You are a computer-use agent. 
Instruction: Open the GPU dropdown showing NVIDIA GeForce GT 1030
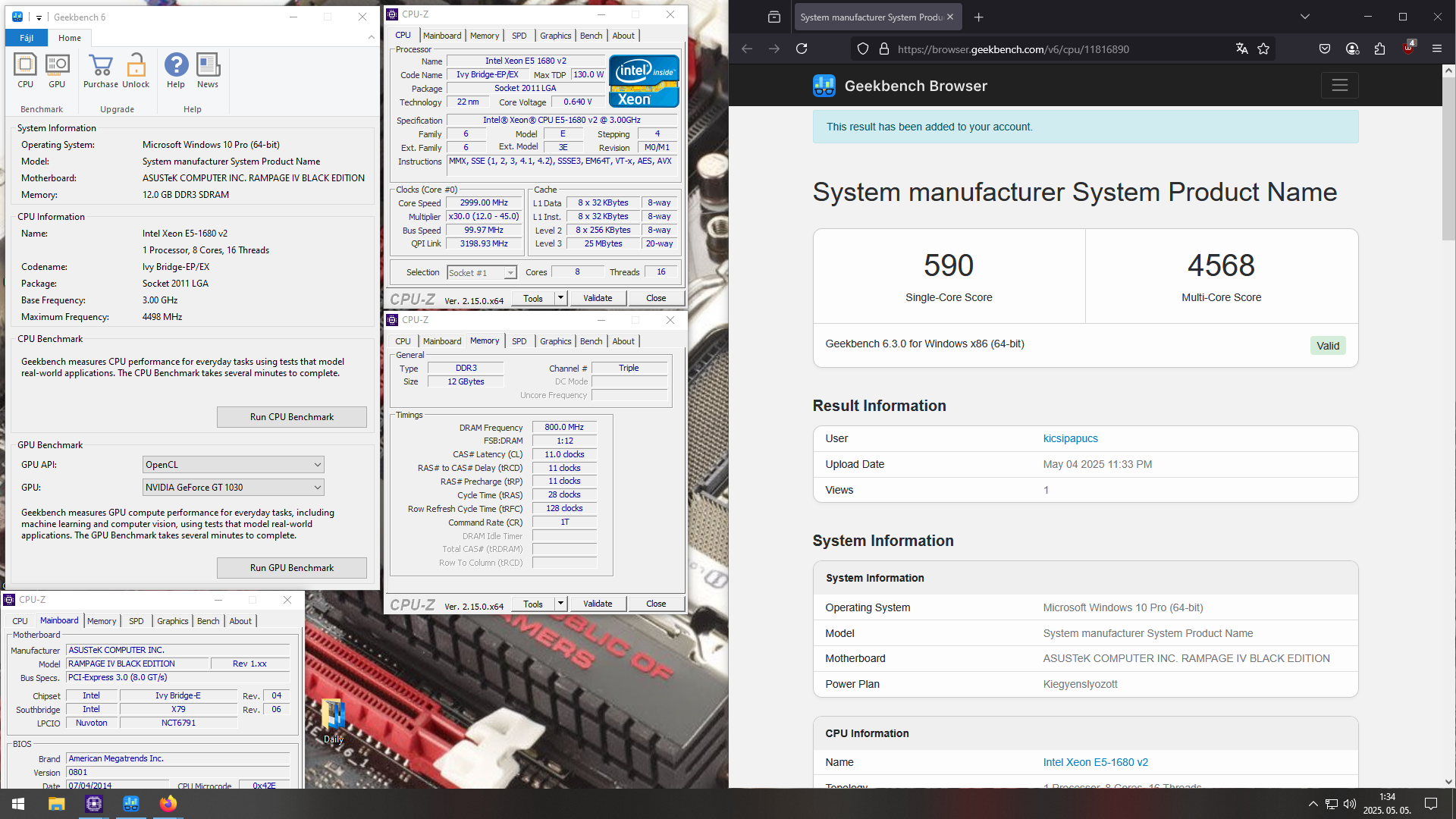[233, 488]
